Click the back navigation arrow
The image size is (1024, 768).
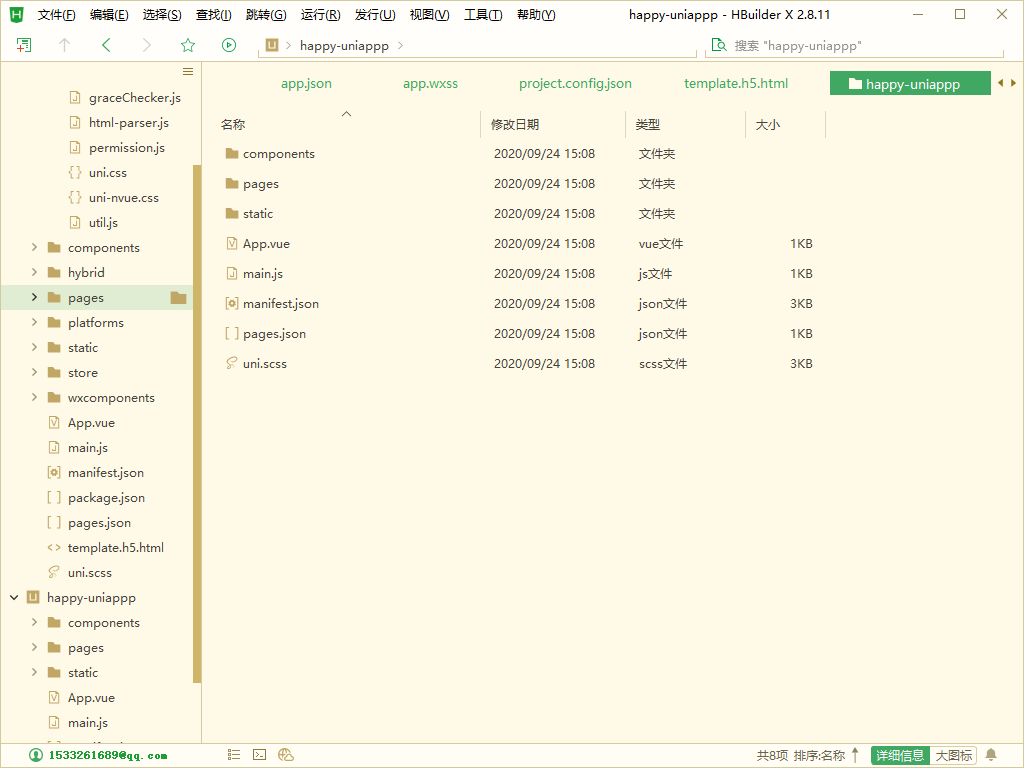[106, 45]
